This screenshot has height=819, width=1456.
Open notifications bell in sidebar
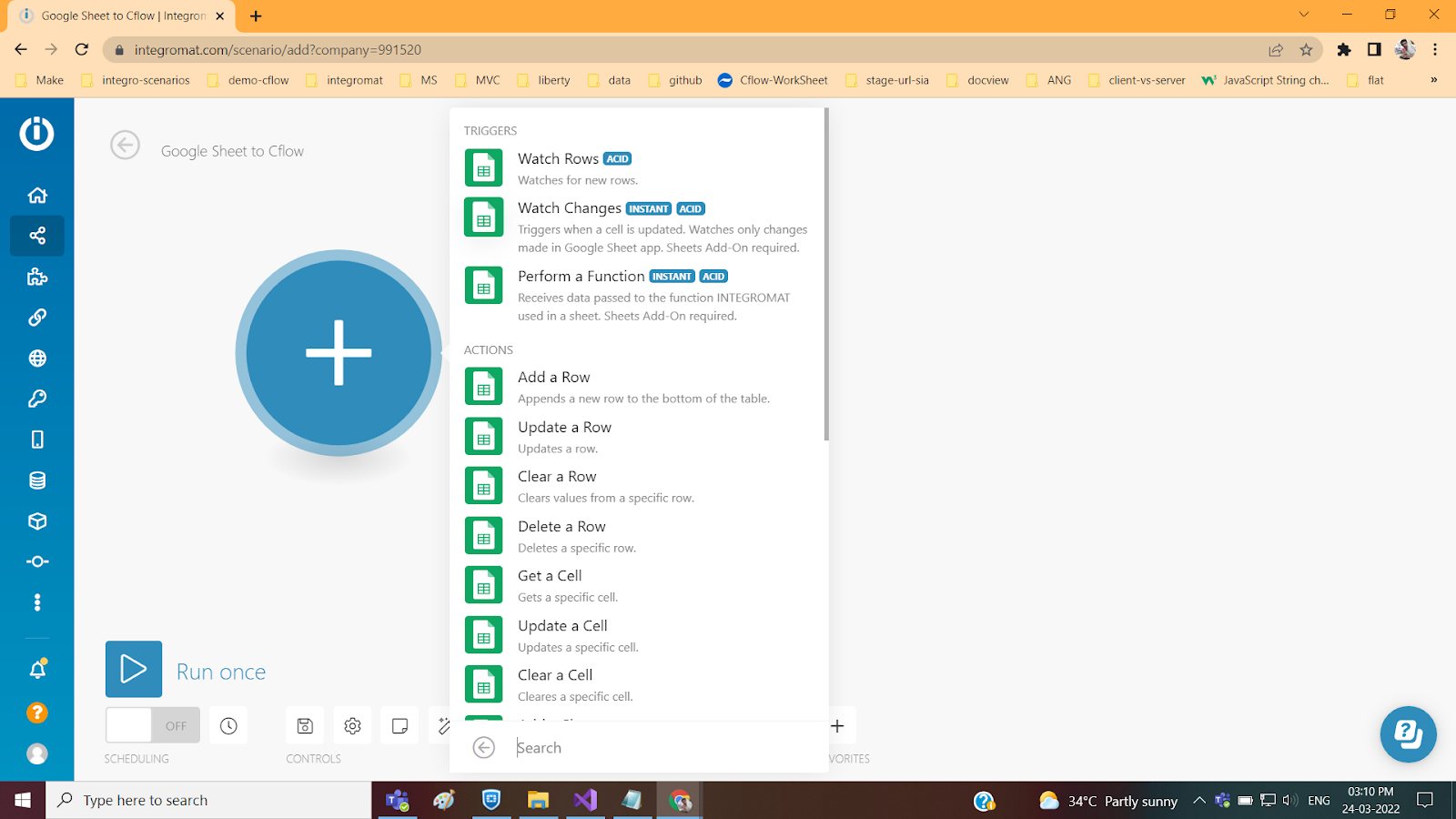(x=37, y=670)
